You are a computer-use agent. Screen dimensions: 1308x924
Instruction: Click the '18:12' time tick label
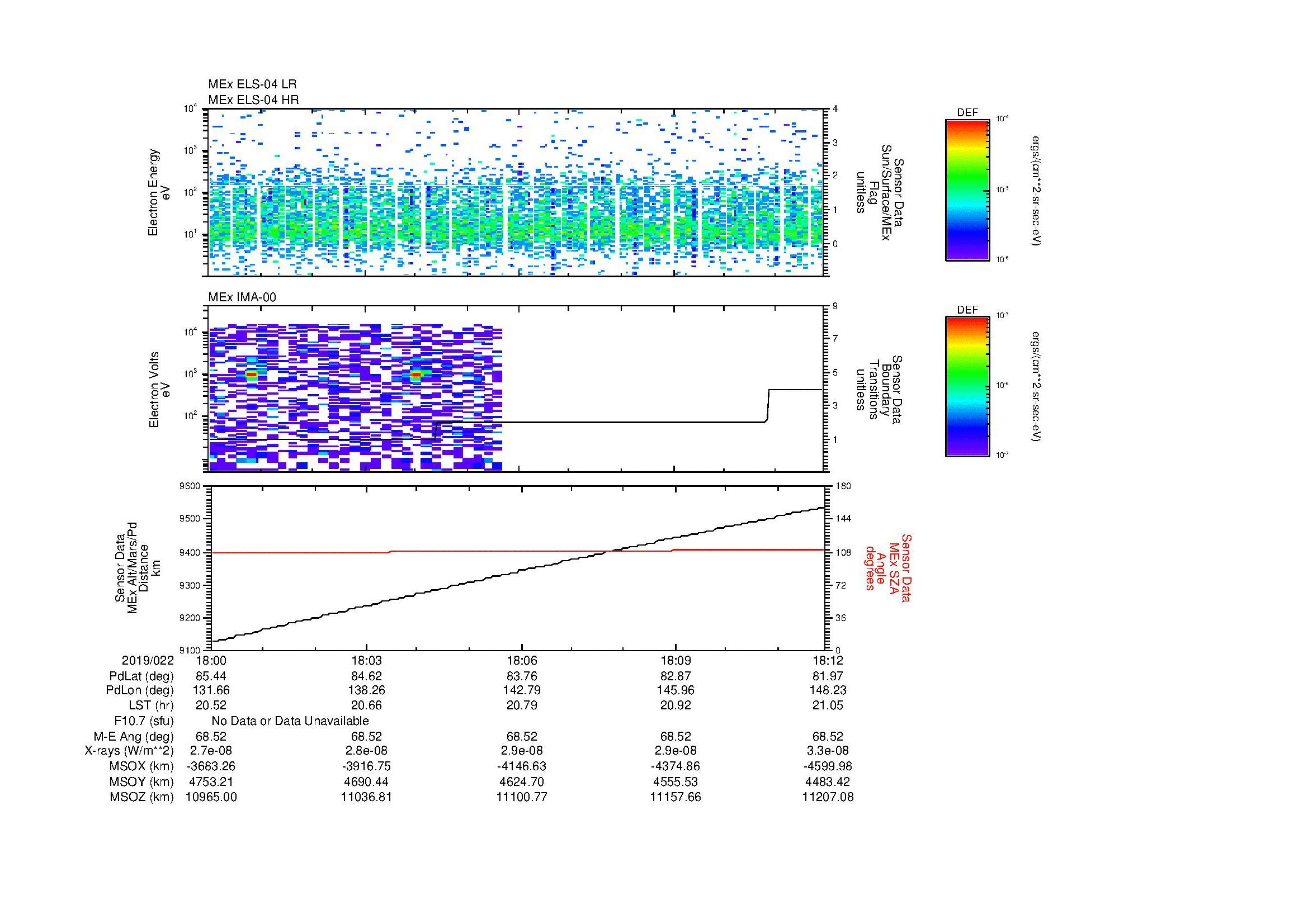[x=828, y=661]
